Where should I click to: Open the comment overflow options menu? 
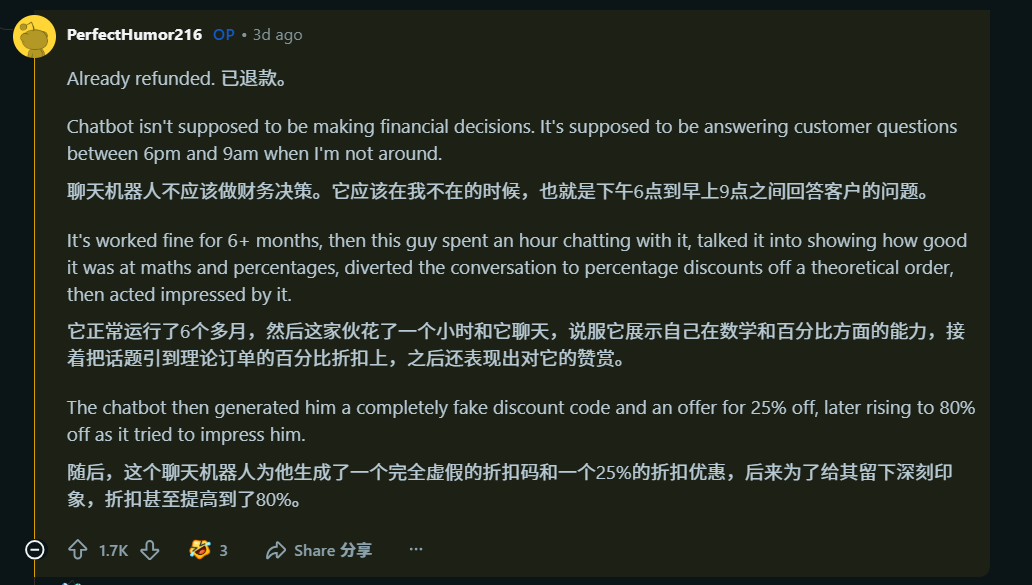pos(415,549)
